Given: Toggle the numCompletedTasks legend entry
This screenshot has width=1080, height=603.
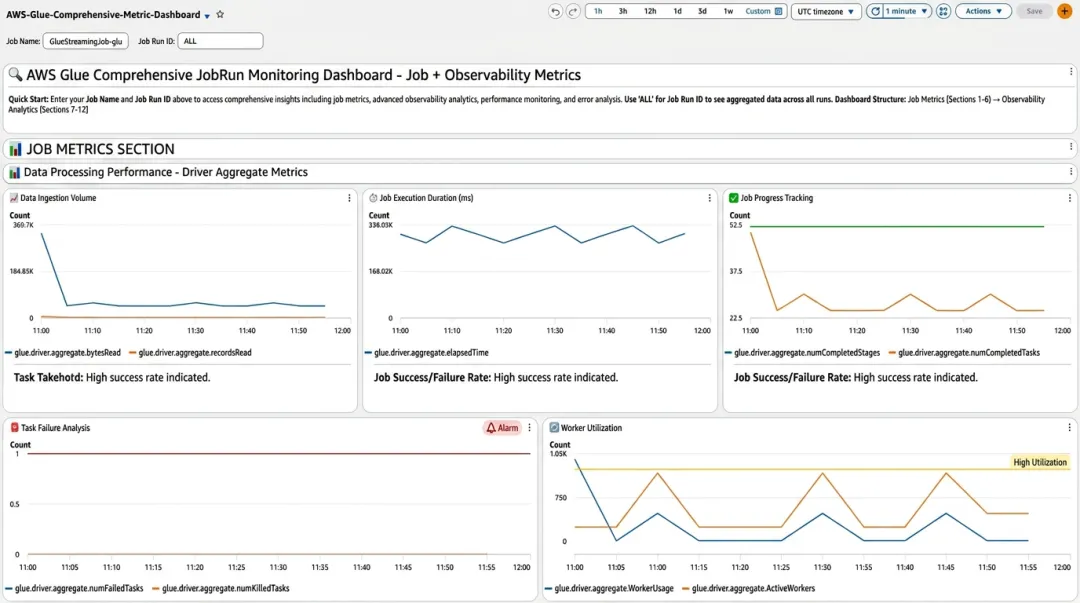Looking at the screenshot, I should [x=964, y=353].
